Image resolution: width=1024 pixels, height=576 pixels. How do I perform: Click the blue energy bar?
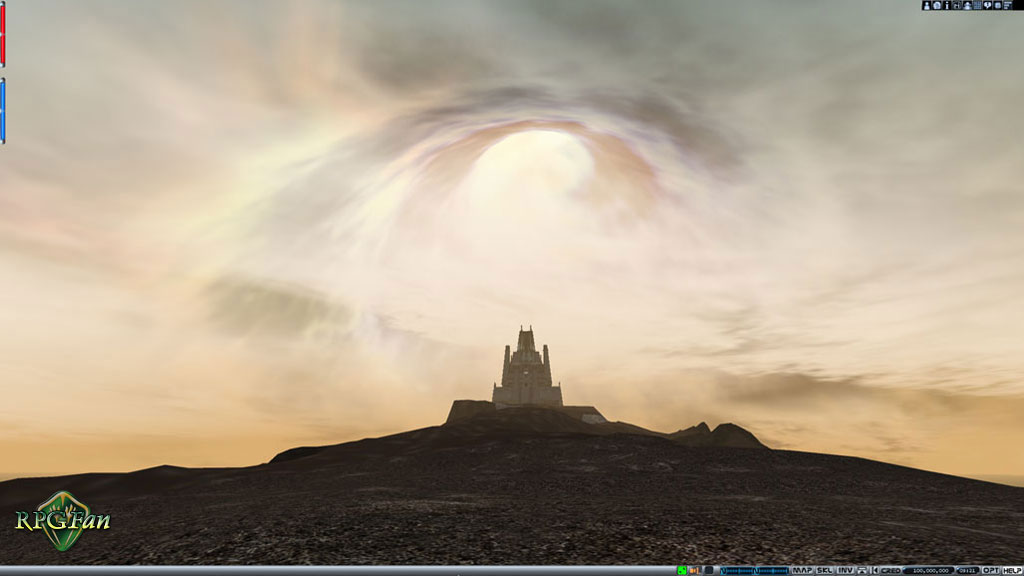tap(3, 110)
